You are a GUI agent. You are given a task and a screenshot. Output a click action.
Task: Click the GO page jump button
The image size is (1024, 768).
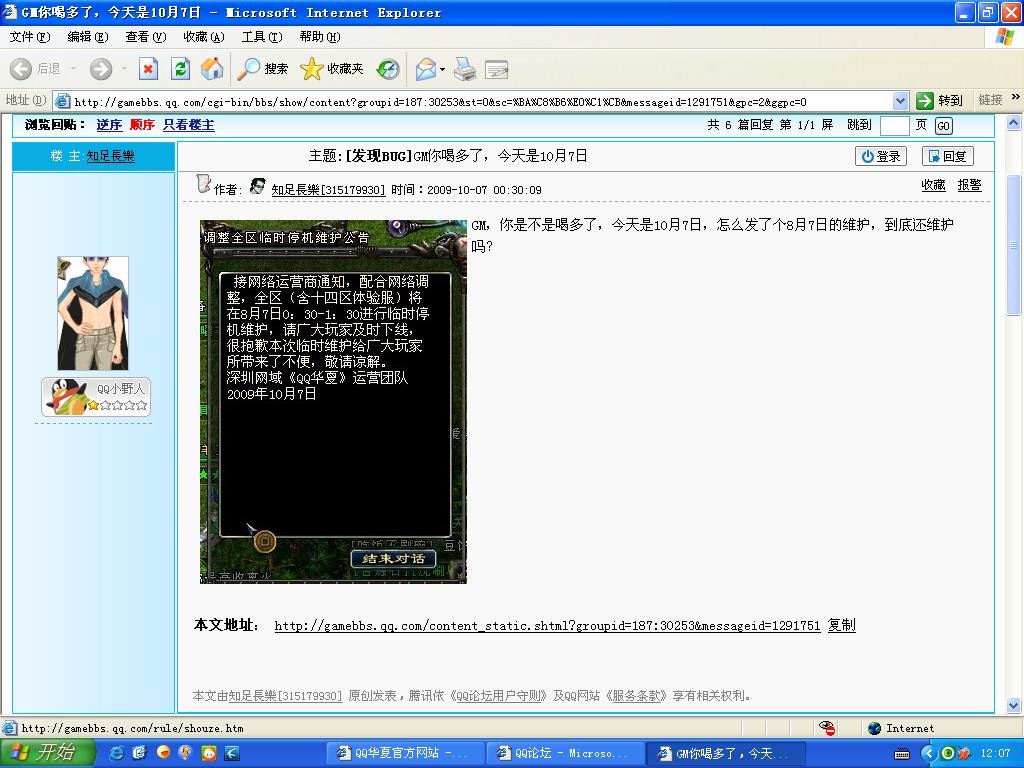[x=943, y=126]
